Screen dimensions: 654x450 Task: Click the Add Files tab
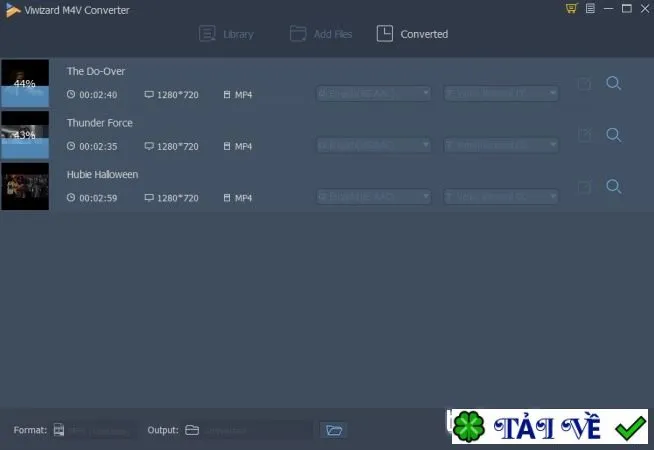[321, 34]
